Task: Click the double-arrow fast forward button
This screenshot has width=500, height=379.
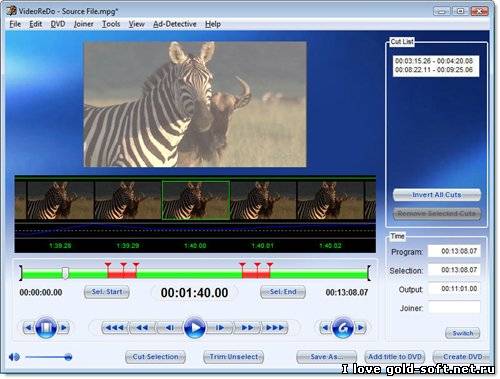Action: (x=247, y=328)
